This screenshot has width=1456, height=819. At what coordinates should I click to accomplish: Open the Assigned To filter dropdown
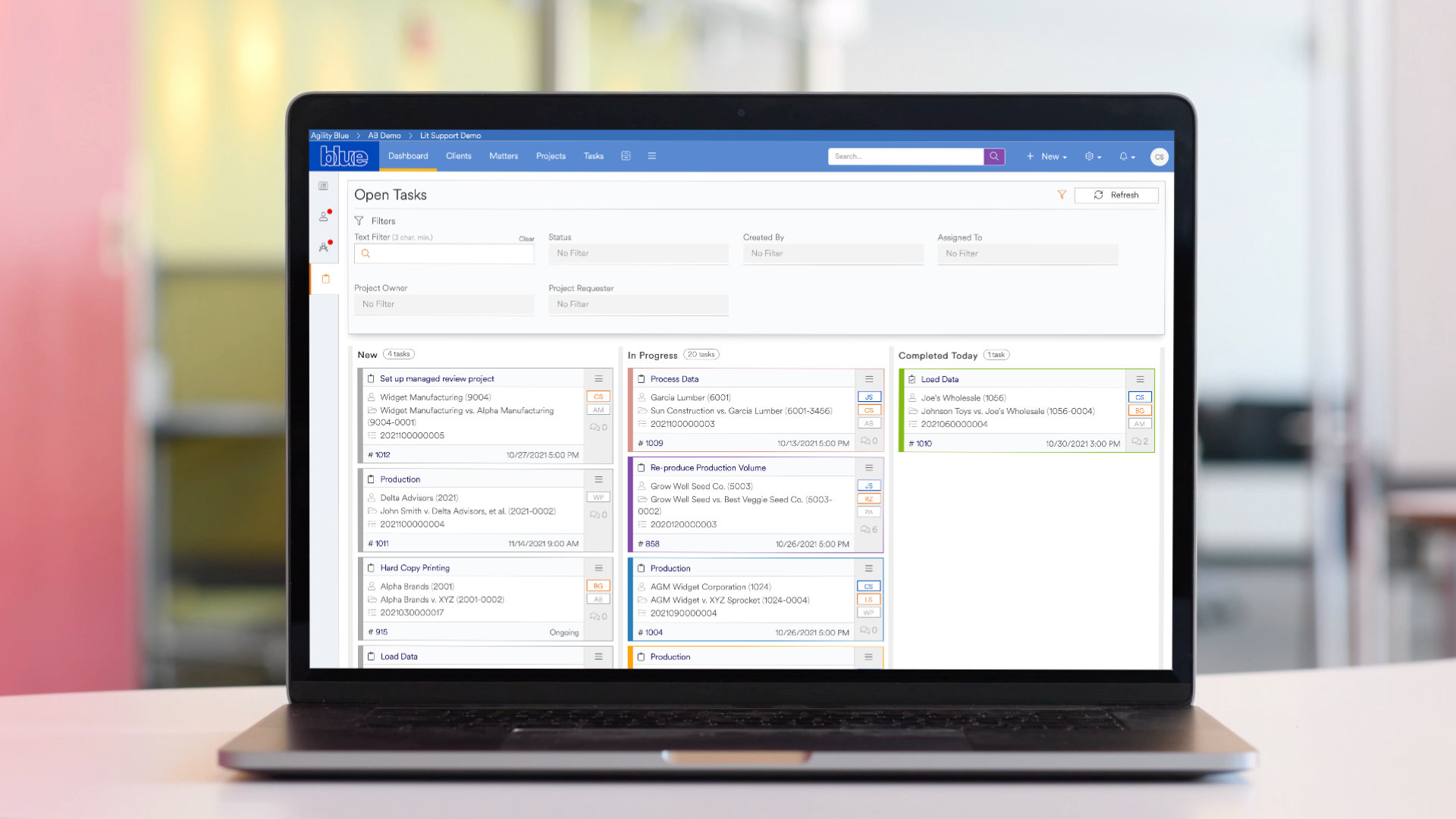tap(1028, 254)
